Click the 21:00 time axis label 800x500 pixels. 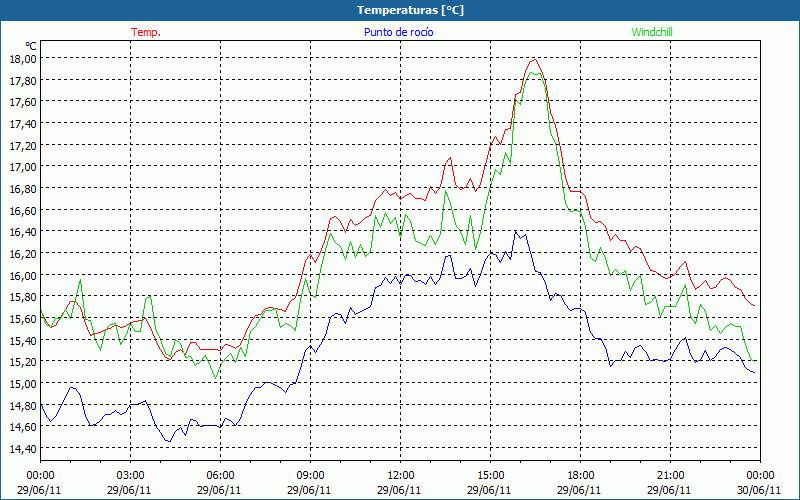pyautogui.click(x=670, y=476)
